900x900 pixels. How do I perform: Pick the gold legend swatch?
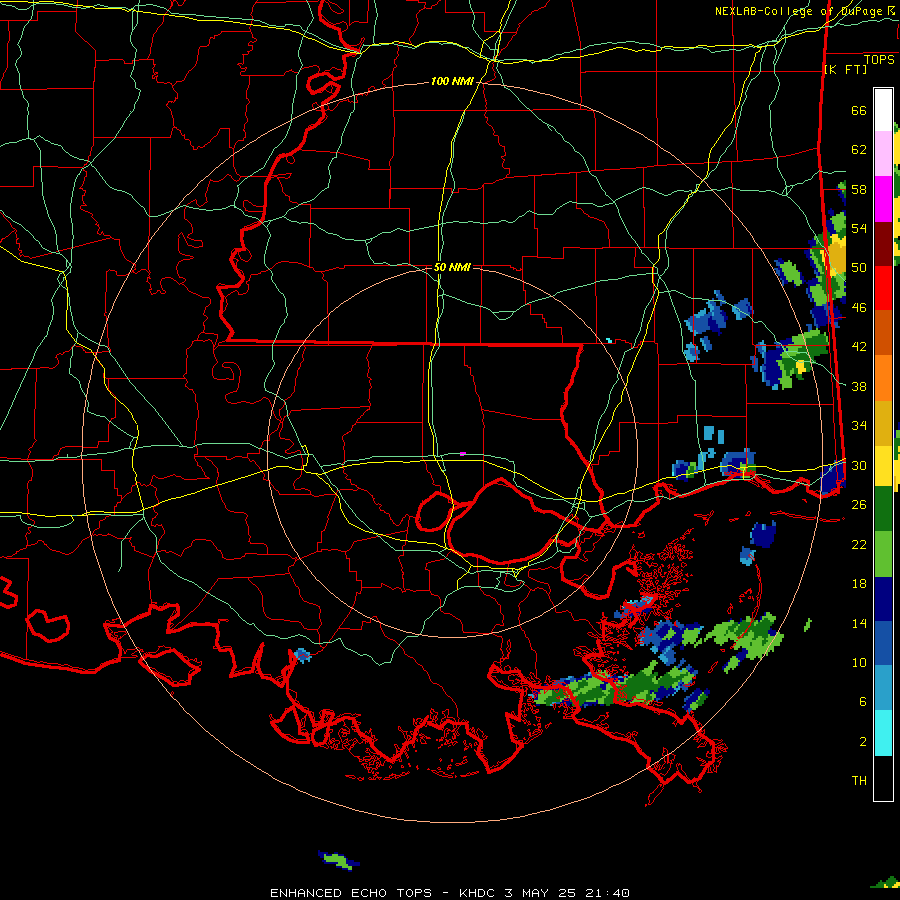pyautogui.click(x=883, y=424)
